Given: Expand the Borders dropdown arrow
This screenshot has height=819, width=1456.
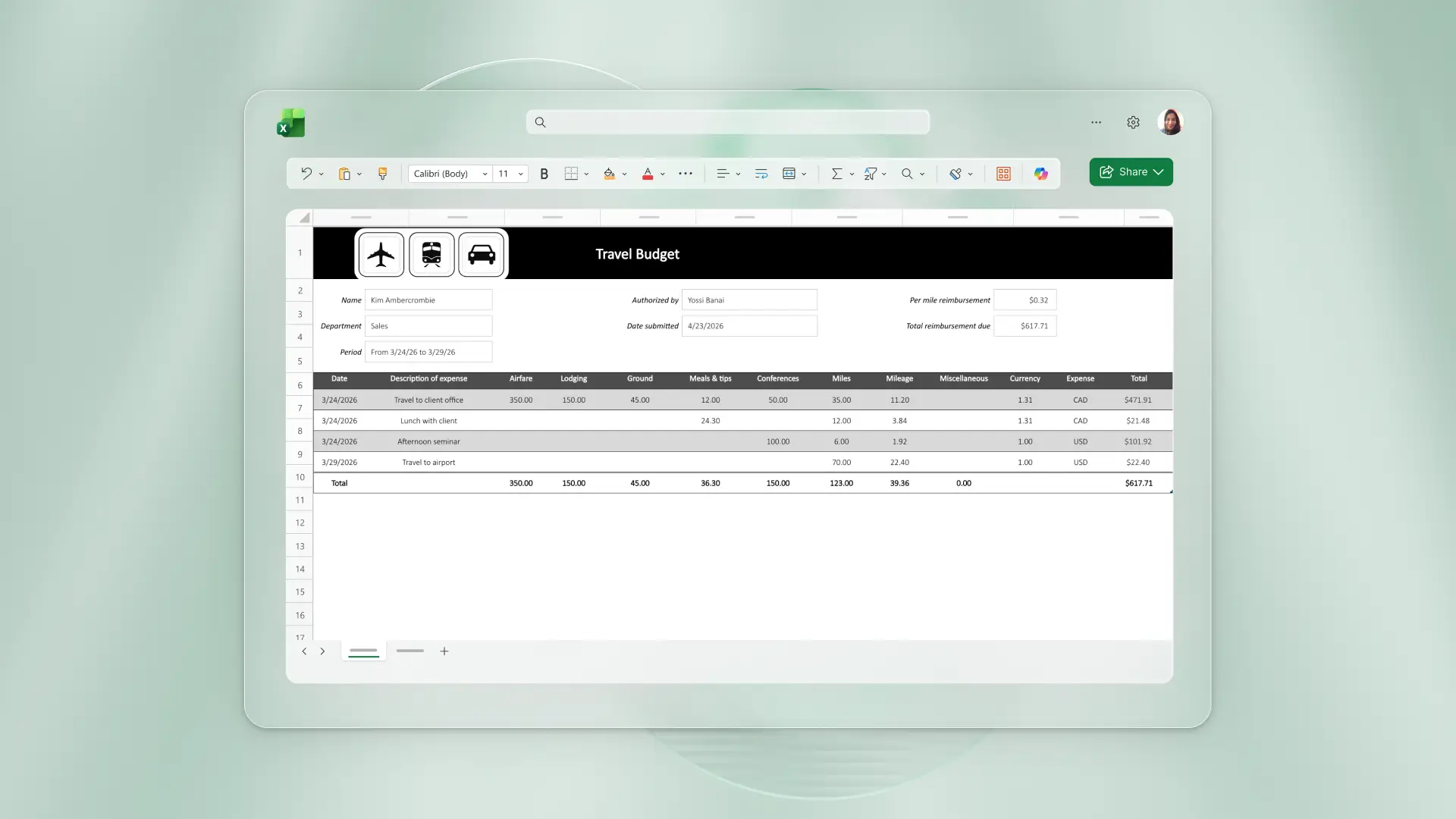Looking at the screenshot, I should click(585, 174).
